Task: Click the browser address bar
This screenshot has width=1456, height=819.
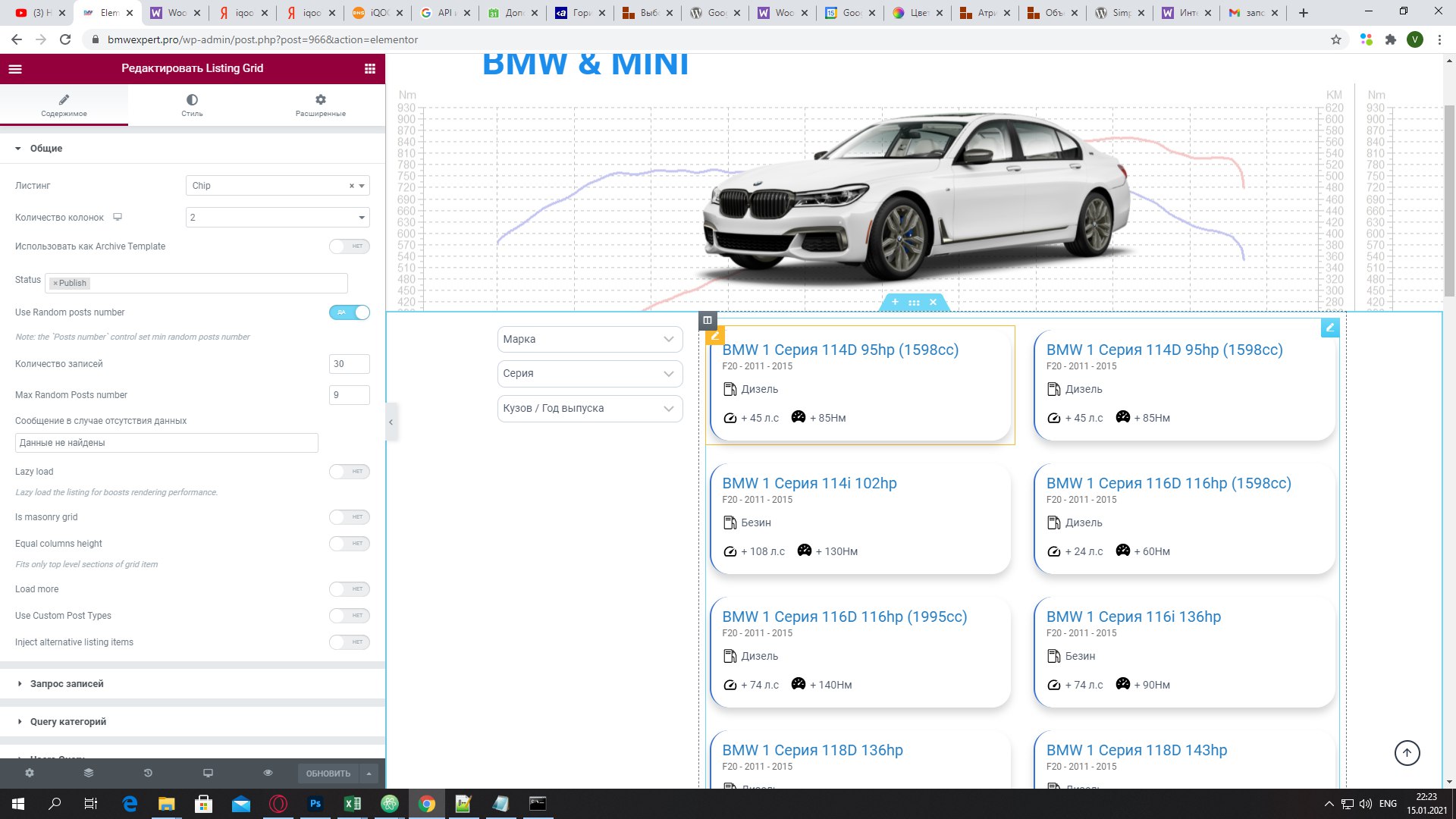Action: [x=705, y=39]
